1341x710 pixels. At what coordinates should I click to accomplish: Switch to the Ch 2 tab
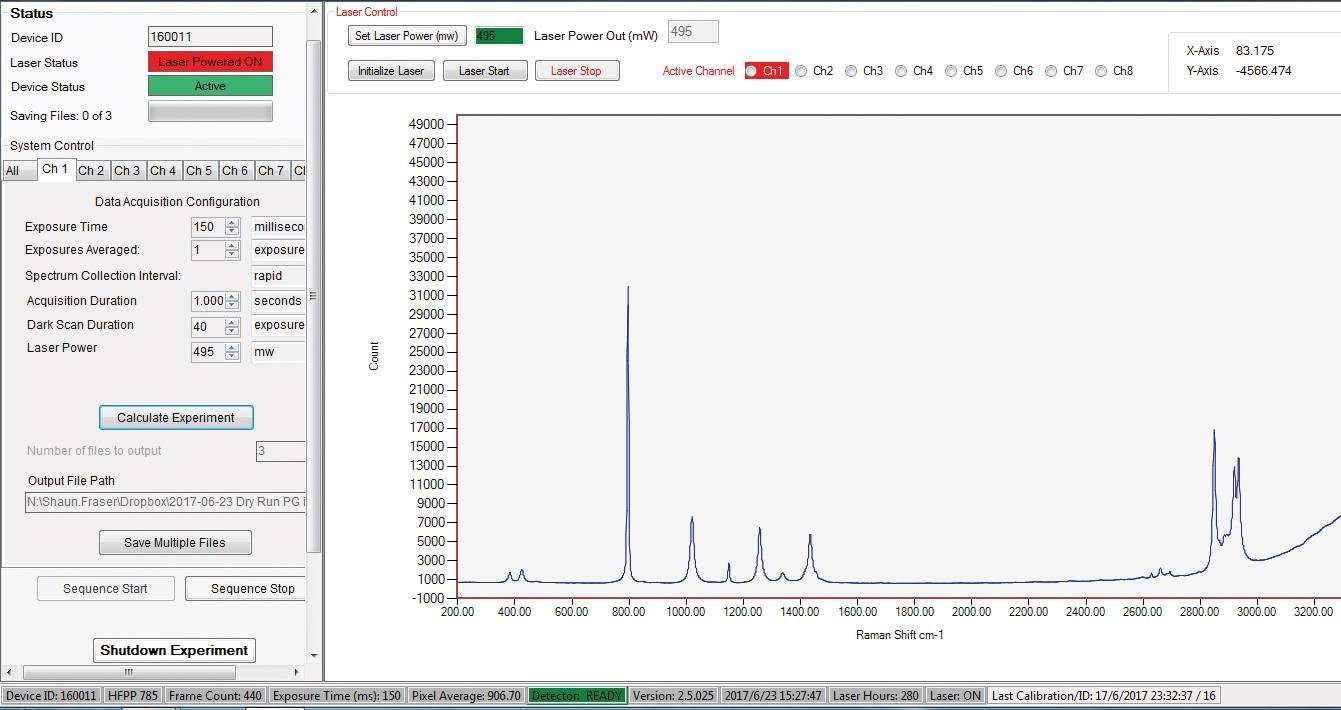92,171
